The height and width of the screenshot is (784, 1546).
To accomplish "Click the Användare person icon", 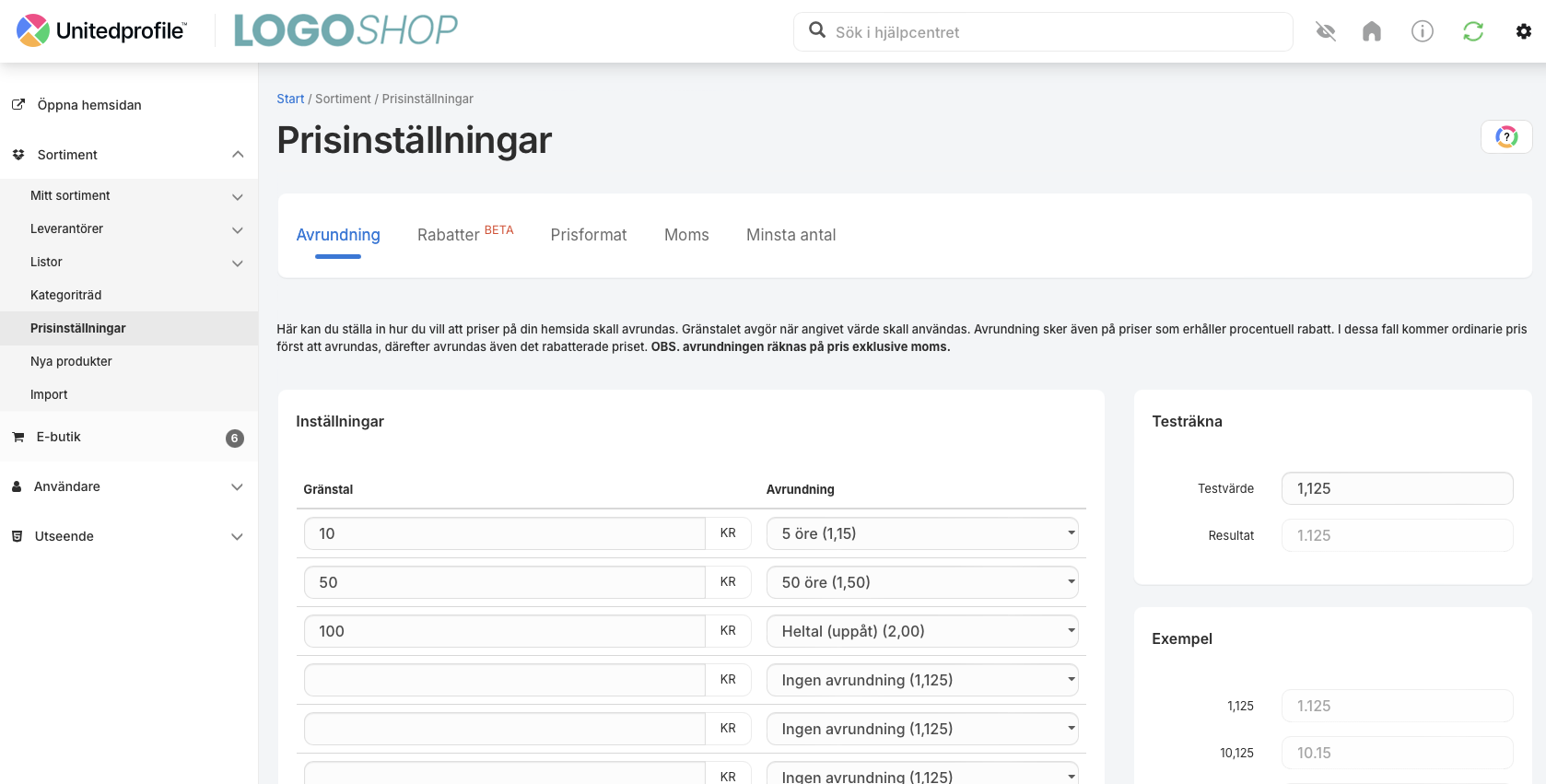I will tap(17, 486).
